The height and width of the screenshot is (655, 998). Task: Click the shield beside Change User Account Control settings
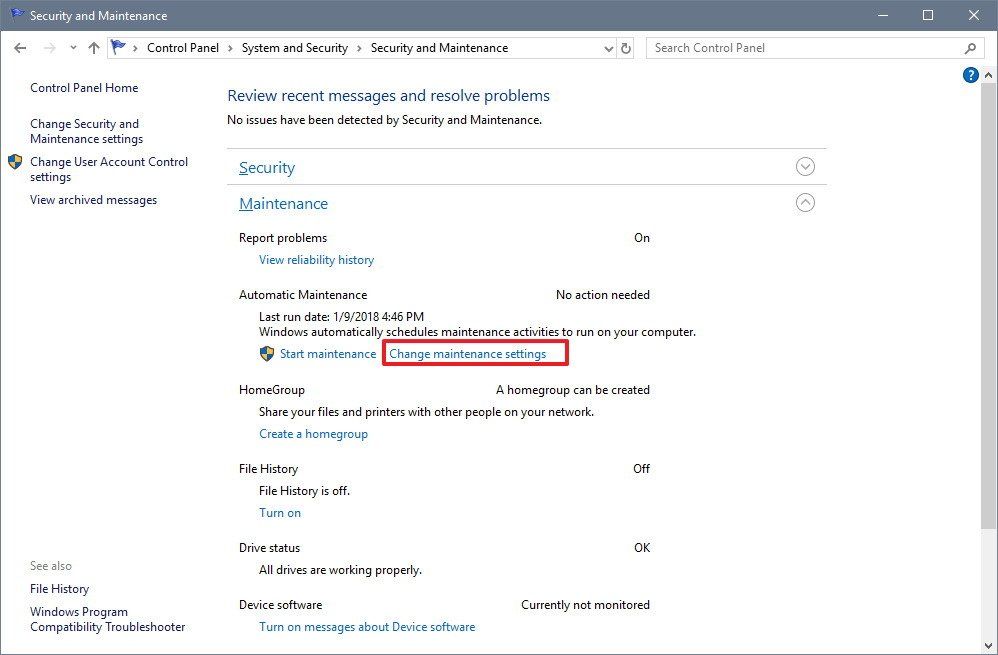13,162
